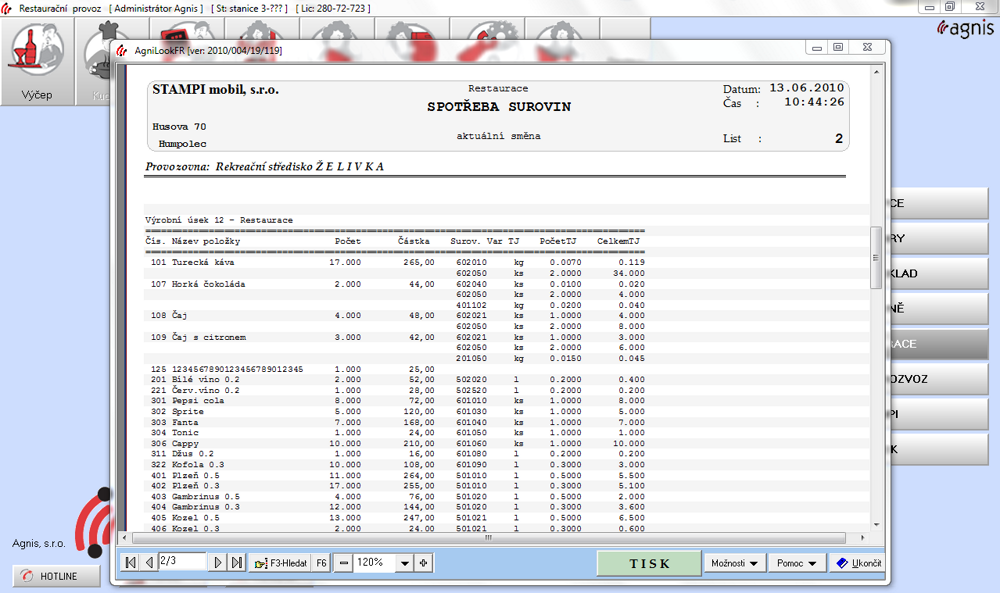Click horizontal scrollbar right arrow
The image size is (1000, 593).
pos(862,538)
